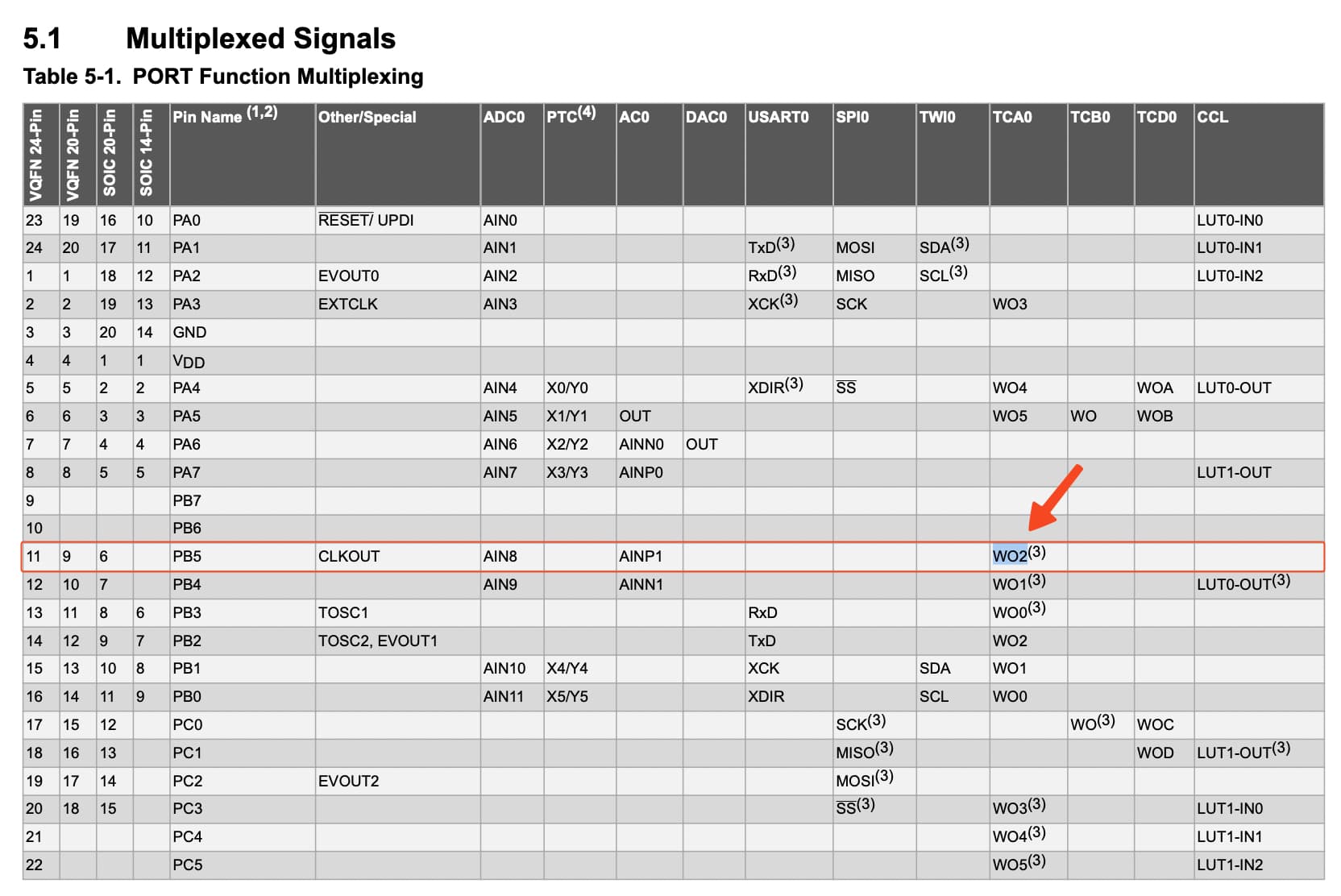Click the EVOUT2 cell in PC2 row
The height and width of the screenshot is (896, 1341).
coord(348,781)
